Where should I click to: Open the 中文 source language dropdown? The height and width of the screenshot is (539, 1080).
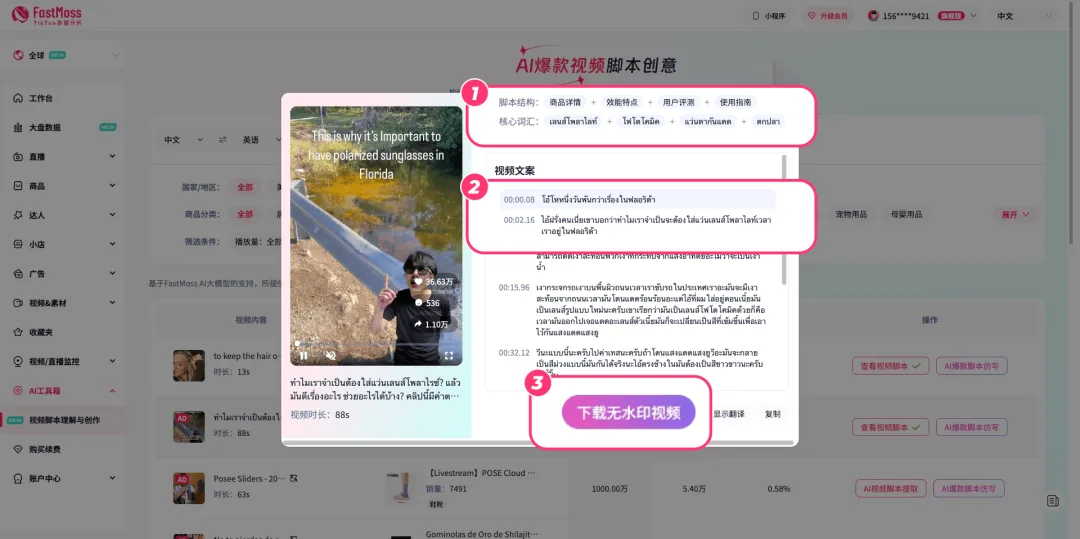[x=184, y=140]
